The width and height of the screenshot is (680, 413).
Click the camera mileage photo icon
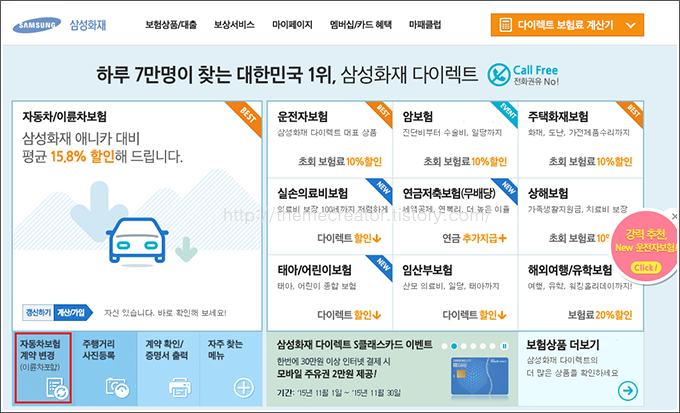(x=118, y=387)
